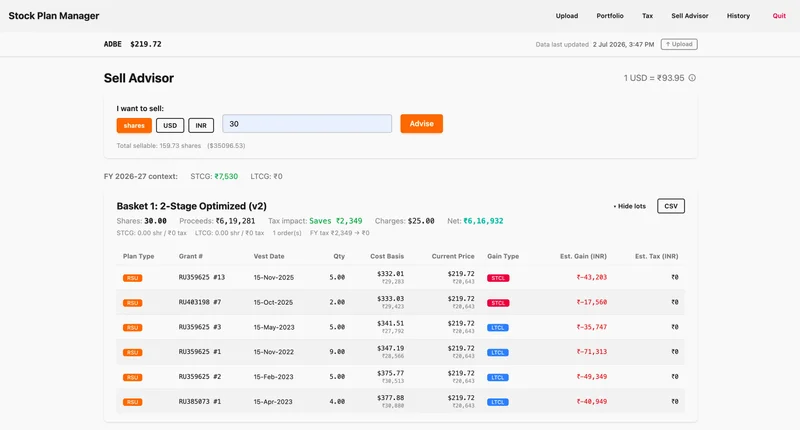800x430 pixels.
Task: Export basket via CSV button
Action: (670, 206)
